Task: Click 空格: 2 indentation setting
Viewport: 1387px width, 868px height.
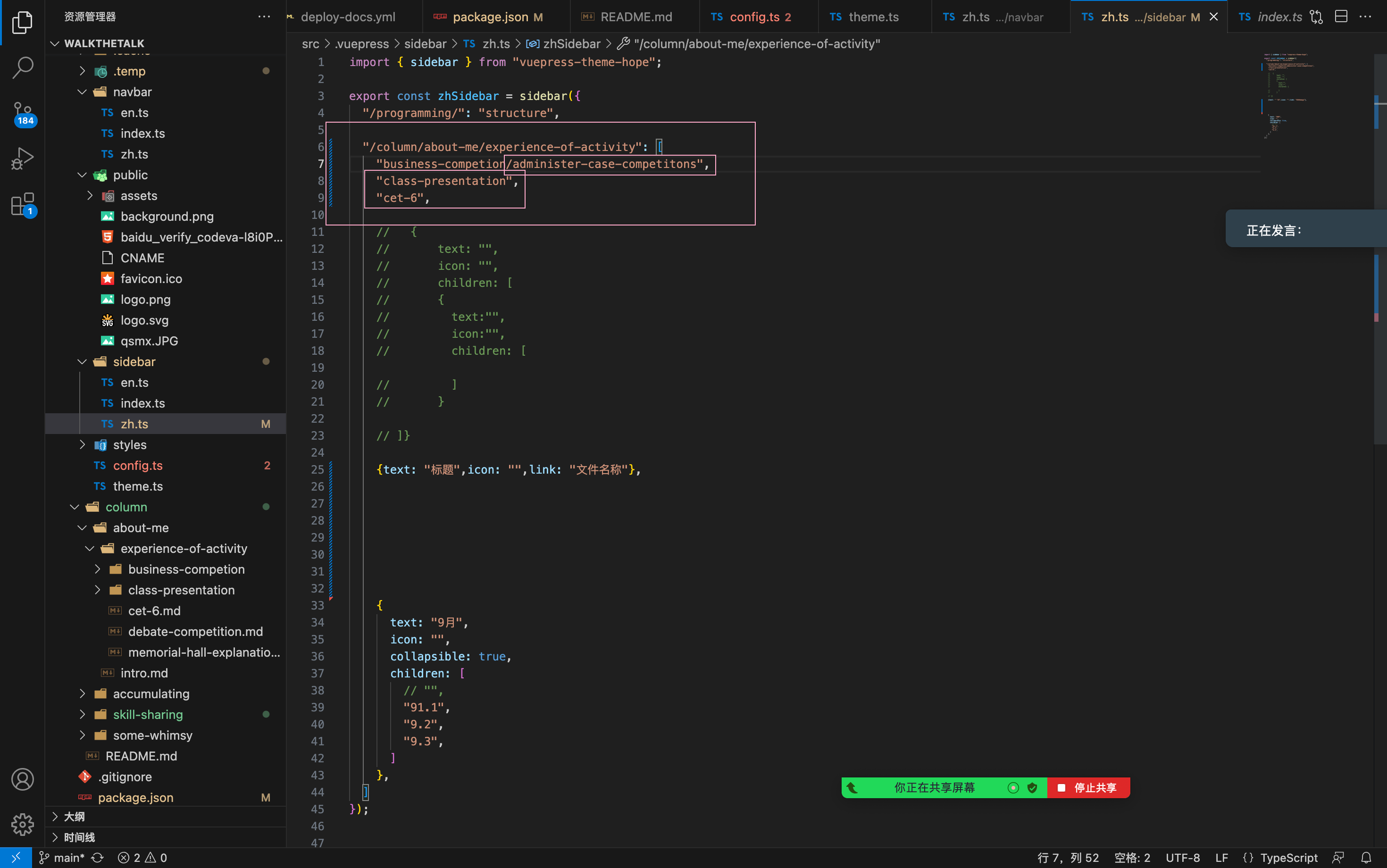Action: [1132, 857]
